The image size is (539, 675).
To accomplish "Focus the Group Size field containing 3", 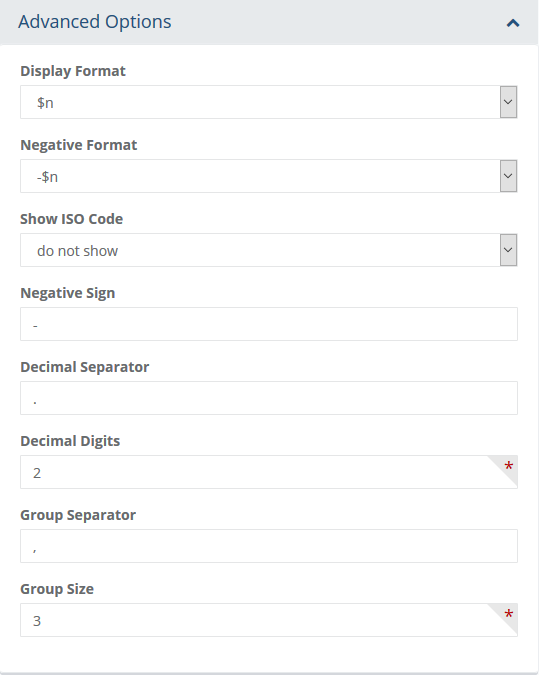I will pyautogui.click(x=269, y=620).
